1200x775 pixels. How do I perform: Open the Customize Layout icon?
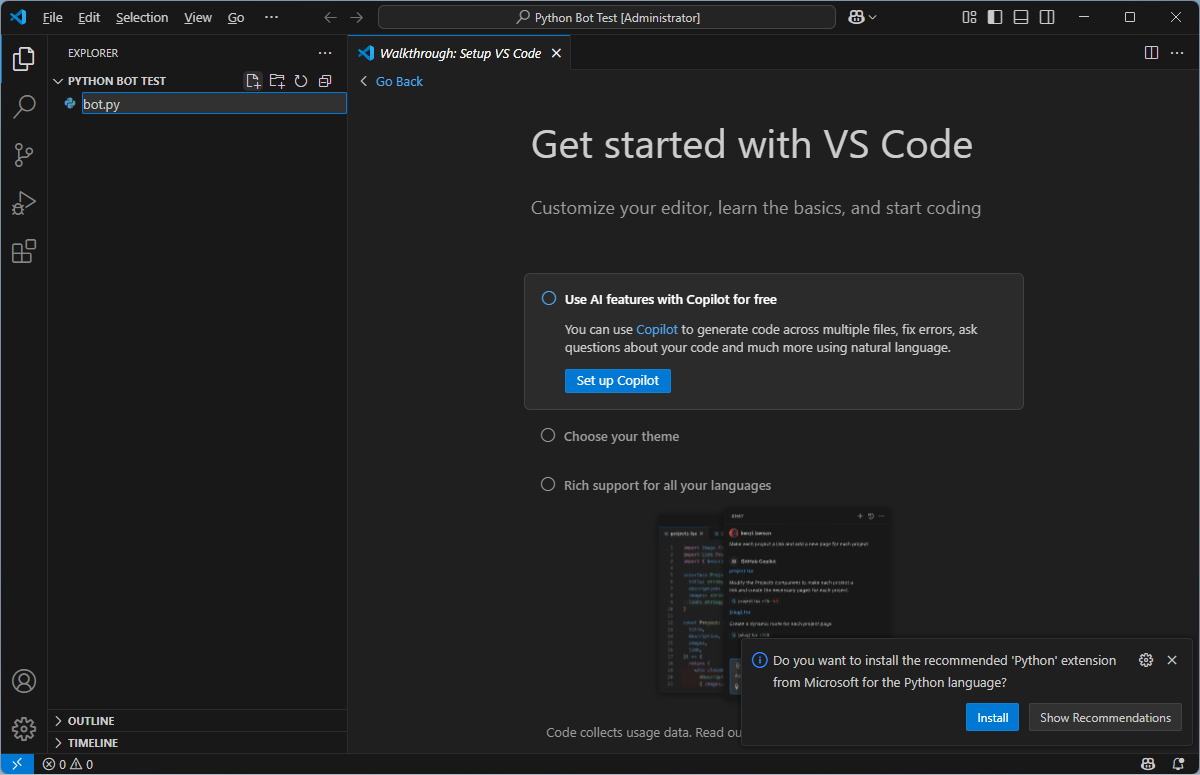969,17
